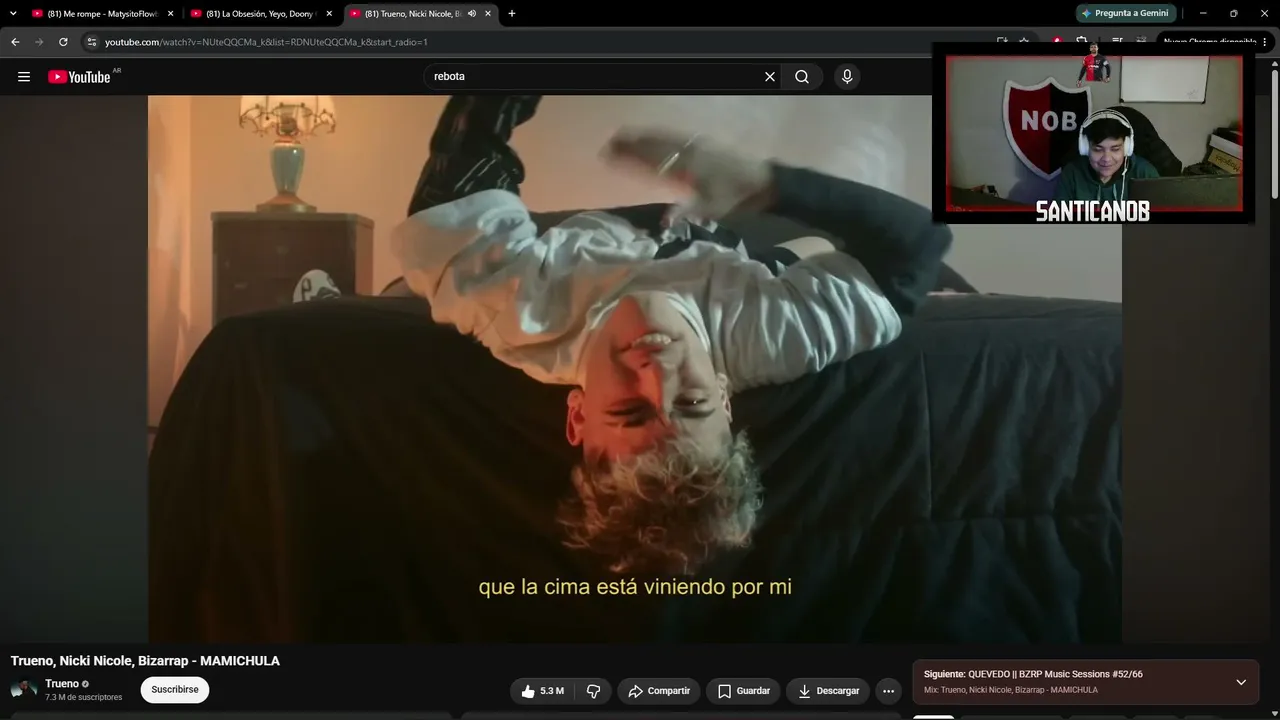Switch to the 'La Obsesión, Yeyo, Doony' tab
This screenshot has height=720, width=1280.
(261, 14)
